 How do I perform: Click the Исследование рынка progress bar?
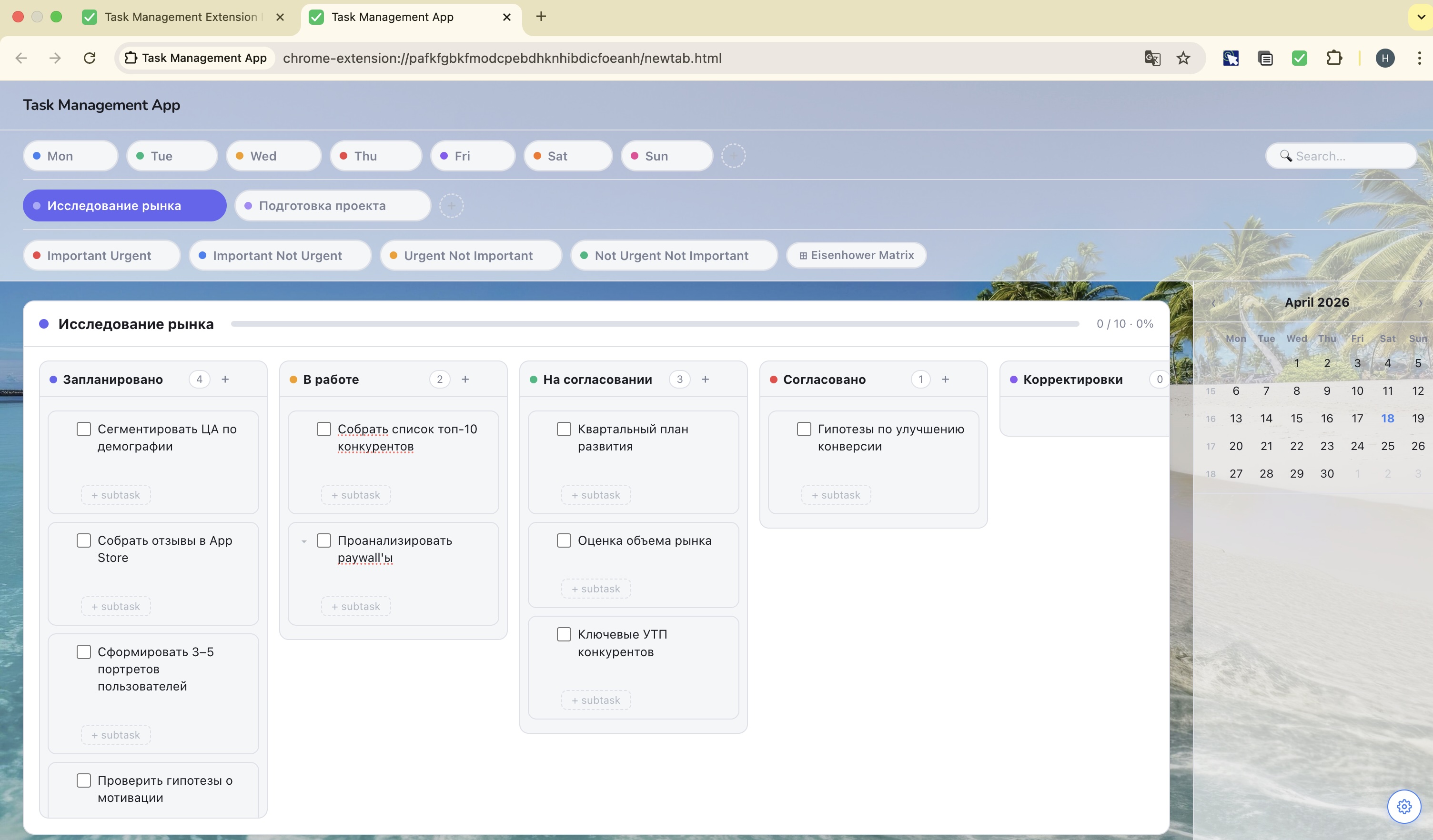[x=654, y=324]
